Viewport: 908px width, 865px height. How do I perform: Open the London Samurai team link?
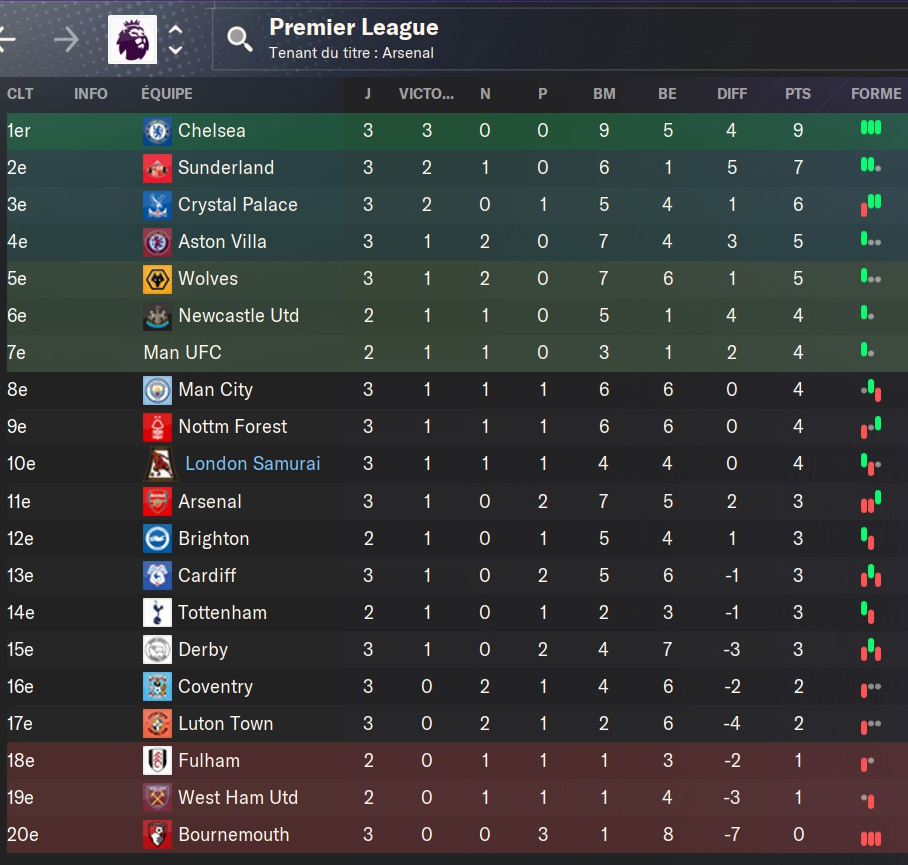252,464
